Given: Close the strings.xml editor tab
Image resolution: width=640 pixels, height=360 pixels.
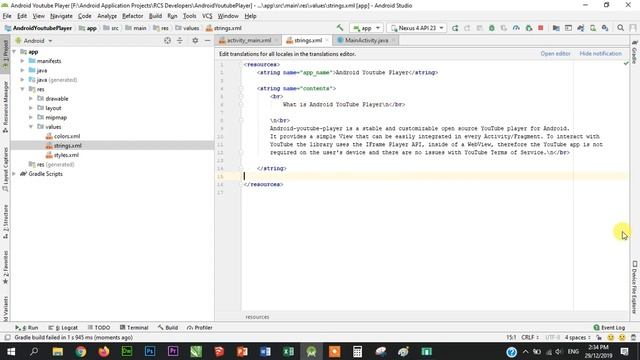Looking at the screenshot, I should pos(327,40).
